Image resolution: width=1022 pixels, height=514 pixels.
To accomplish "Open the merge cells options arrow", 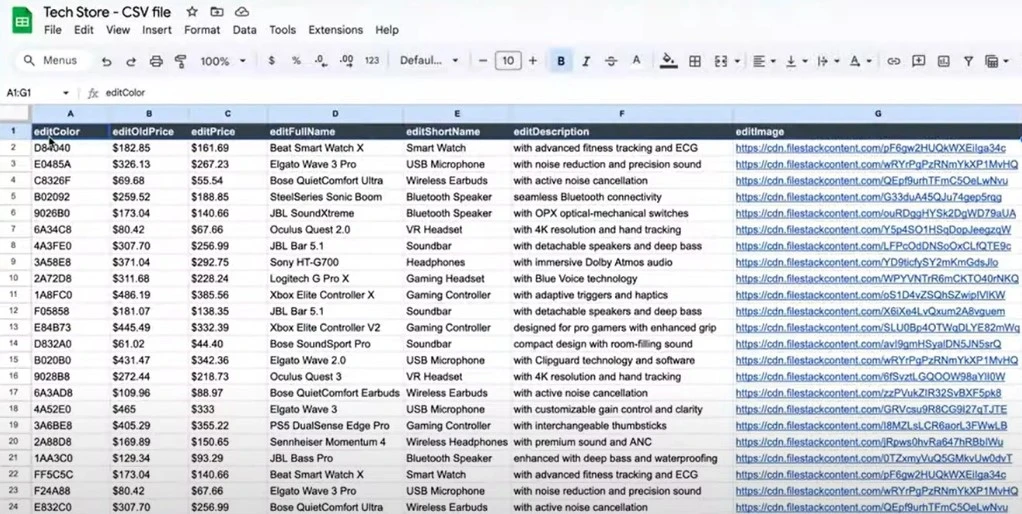I will coord(737,61).
